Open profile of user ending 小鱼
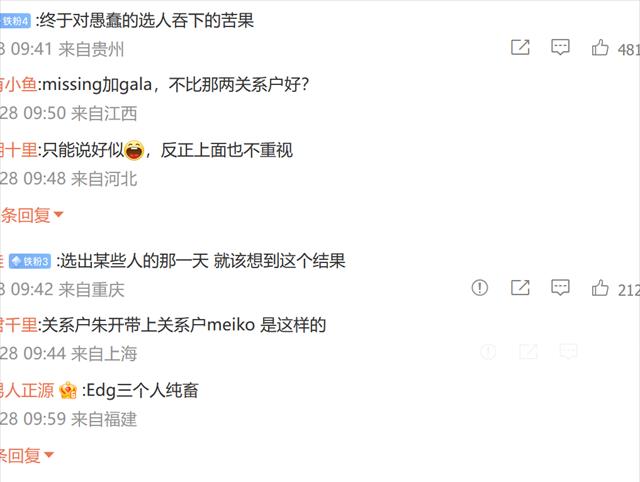This screenshot has height=482, width=640. tap(19, 84)
